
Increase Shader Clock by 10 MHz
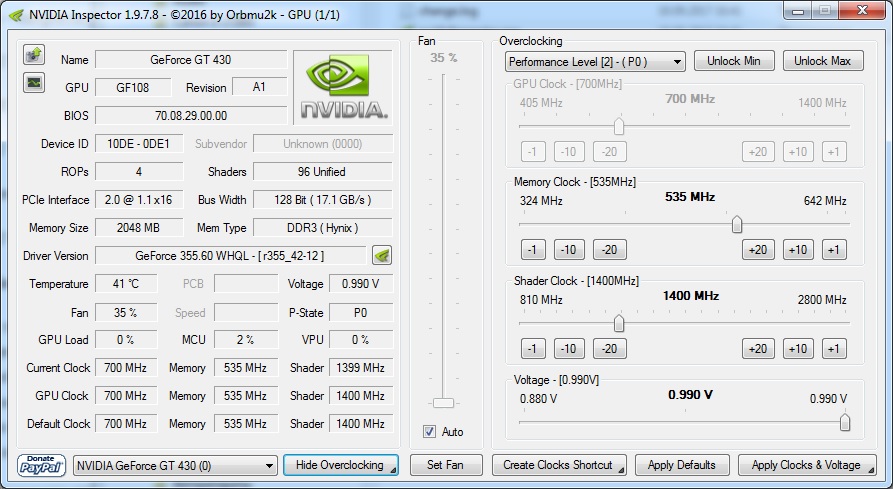[798, 349]
